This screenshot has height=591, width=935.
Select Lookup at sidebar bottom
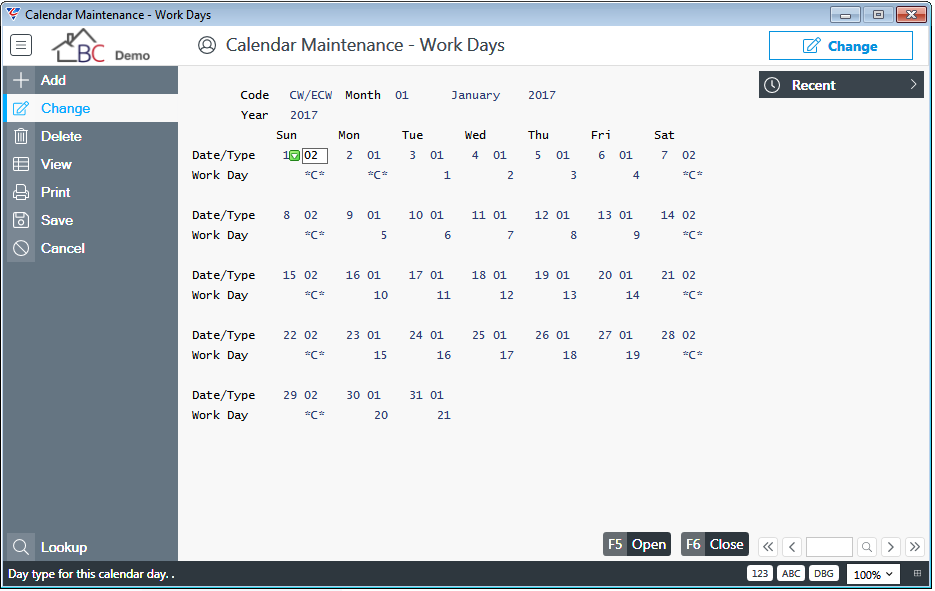[91, 547]
